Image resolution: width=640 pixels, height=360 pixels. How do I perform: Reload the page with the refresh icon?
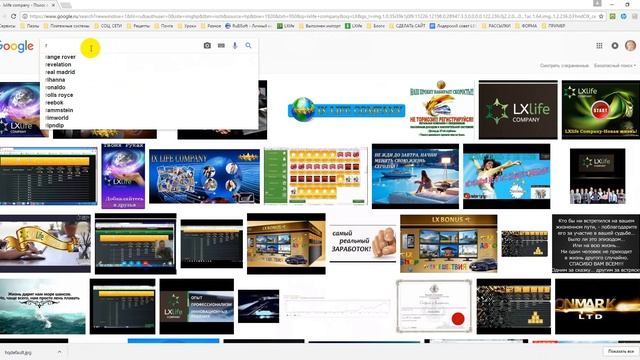13,16
